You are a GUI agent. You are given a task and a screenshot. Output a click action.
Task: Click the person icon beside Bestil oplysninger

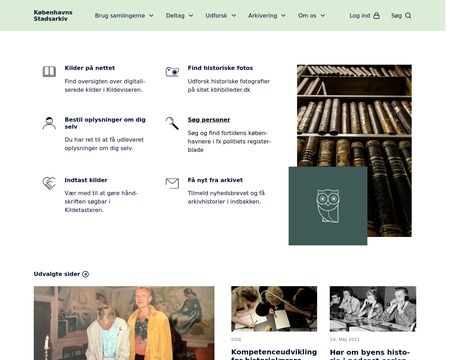pyautogui.click(x=49, y=123)
